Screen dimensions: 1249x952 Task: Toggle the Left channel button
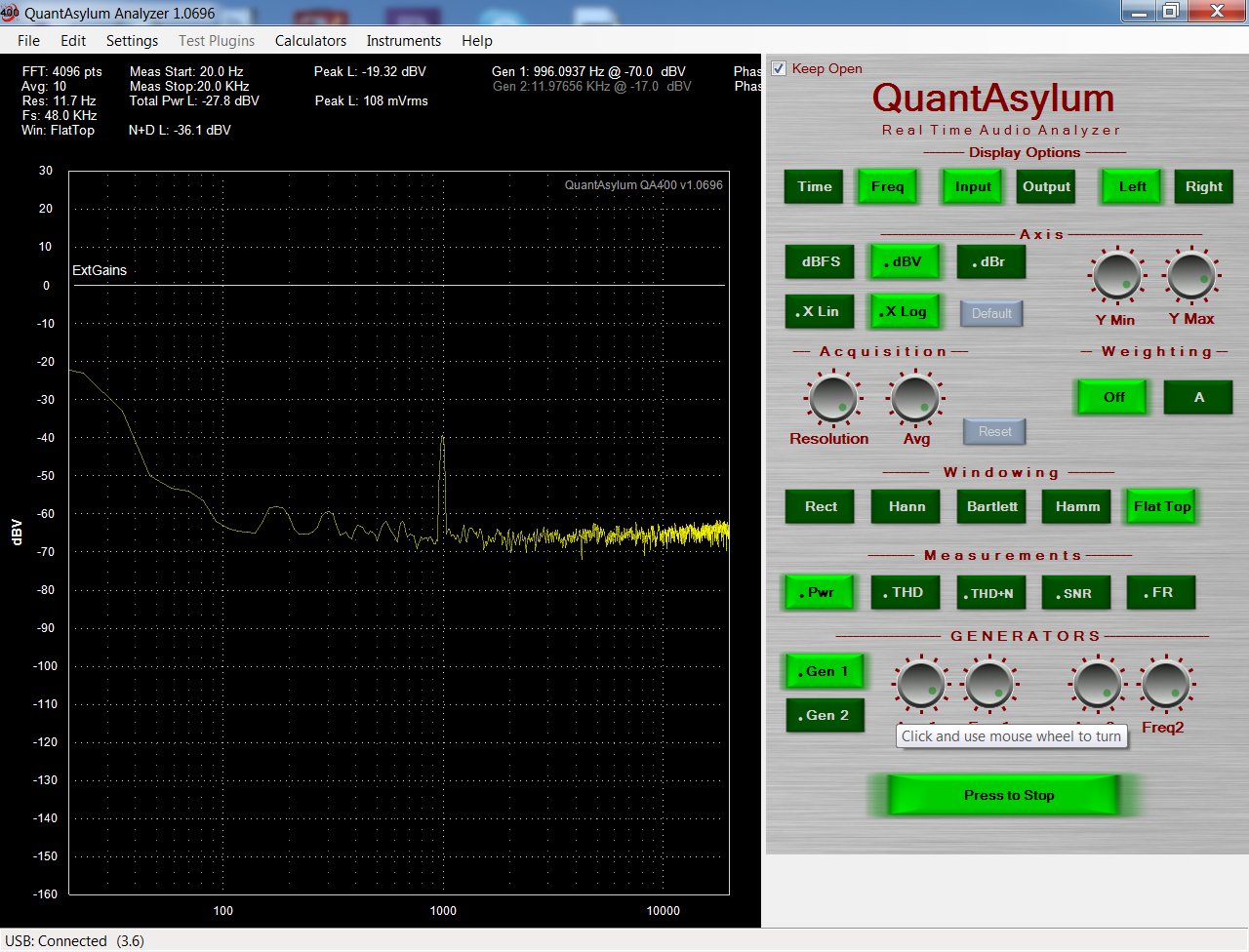(1132, 186)
